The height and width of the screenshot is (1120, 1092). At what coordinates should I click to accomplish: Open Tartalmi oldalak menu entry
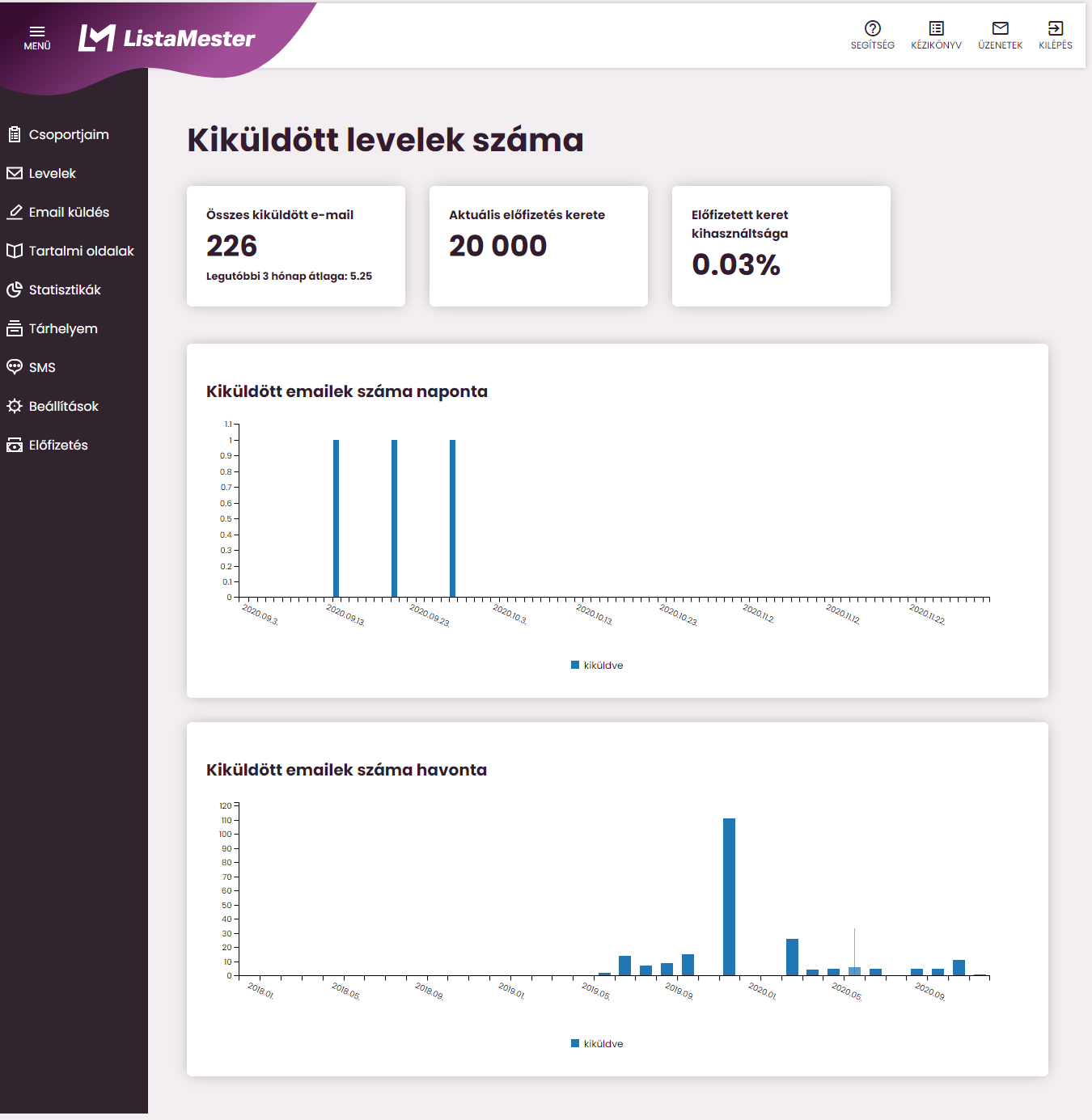(82, 251)
